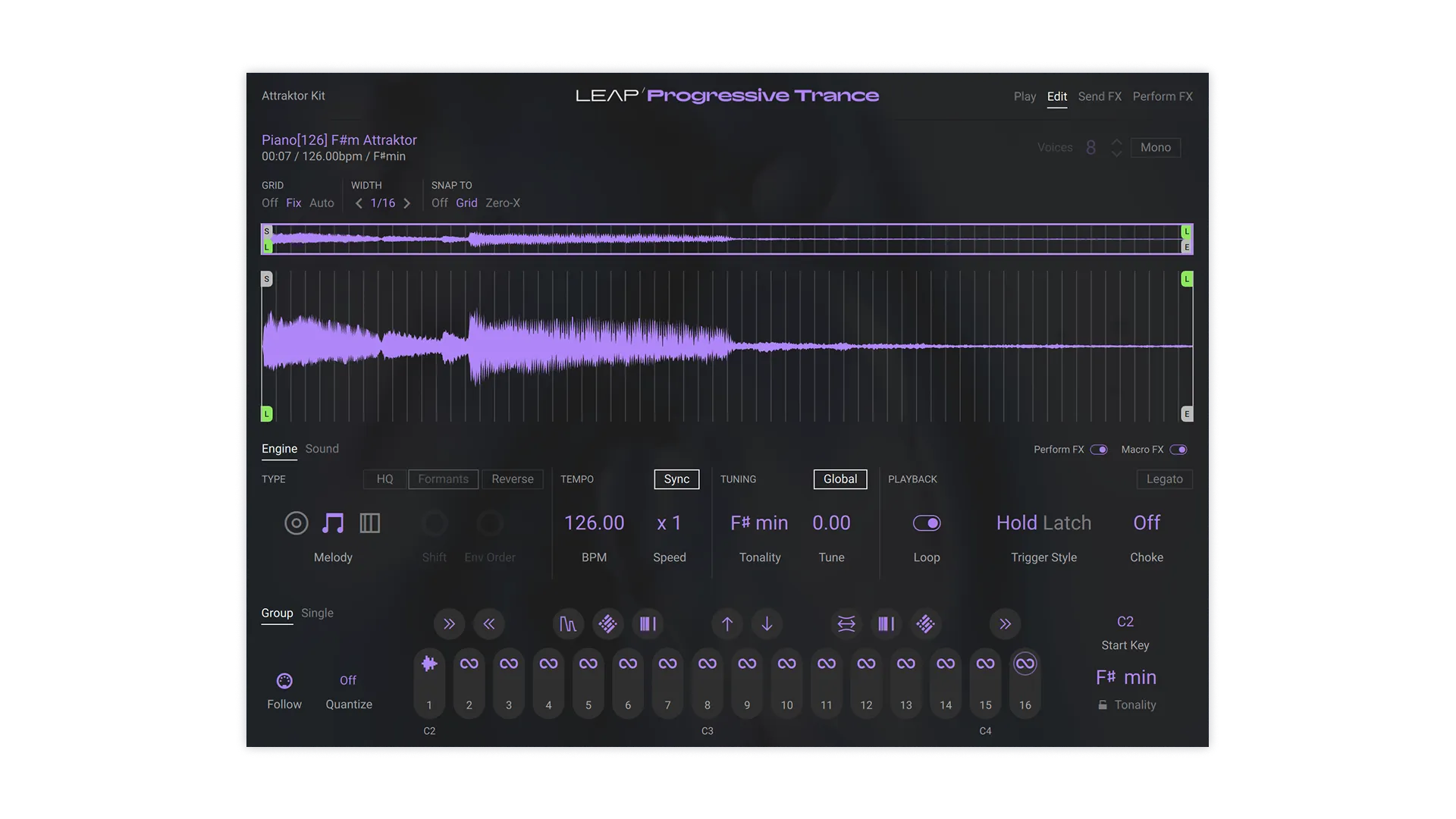Select the slice type icon next to Melody
Viewport: 1456px width, 819px height.
point(370,523)
